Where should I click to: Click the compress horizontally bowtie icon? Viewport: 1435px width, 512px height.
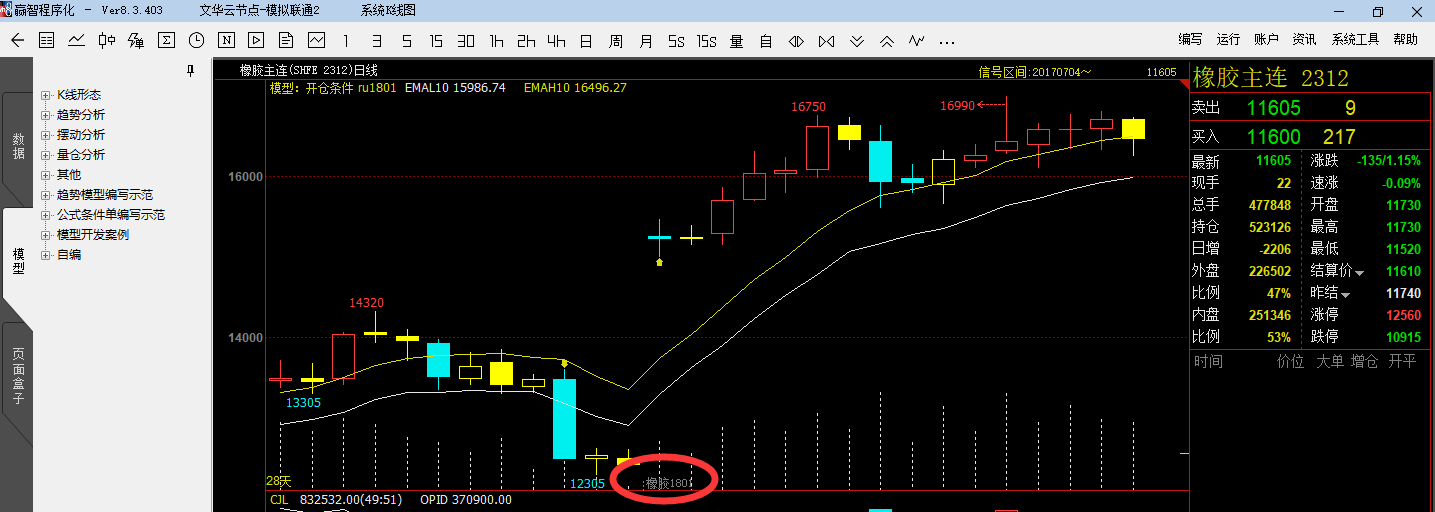826,41
